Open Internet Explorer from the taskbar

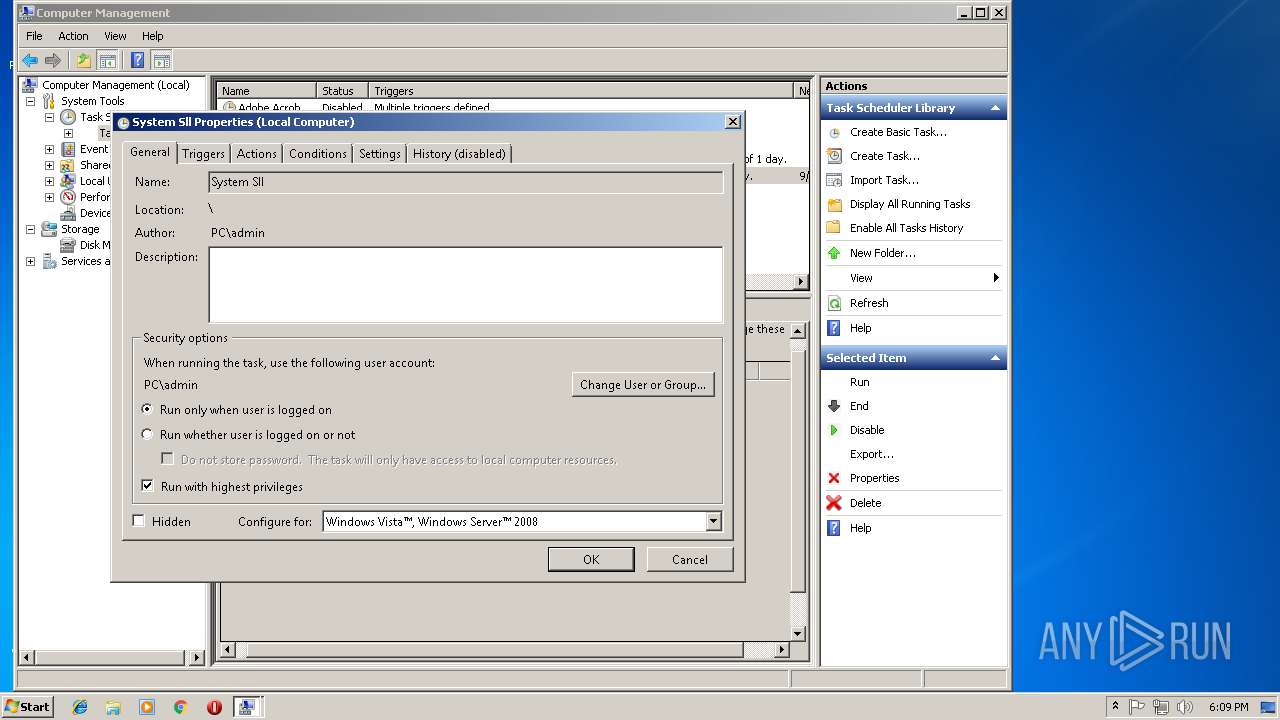[x=80, y=707]
